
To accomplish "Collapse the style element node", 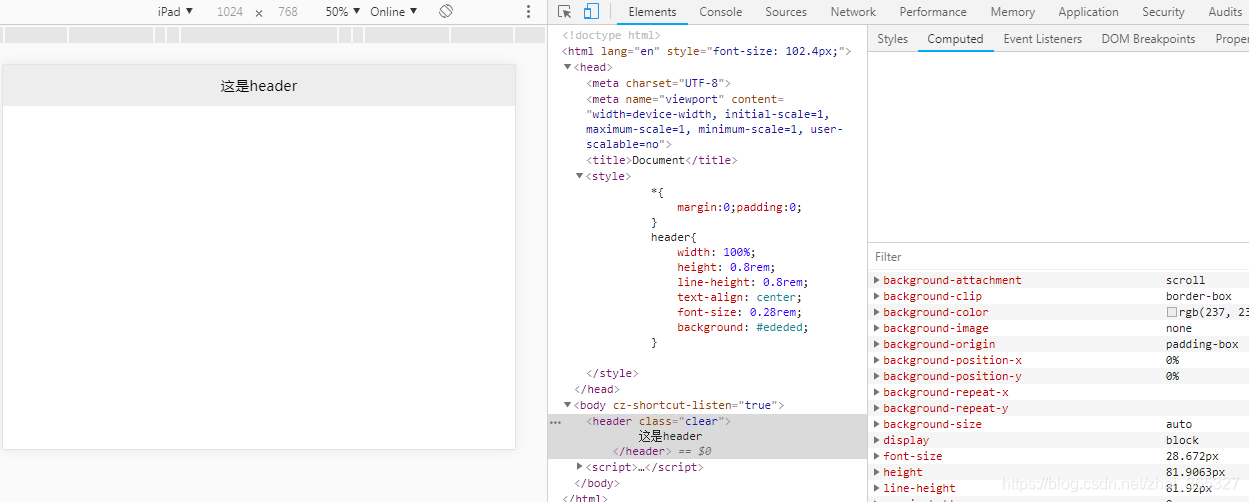I will pyautogui.click(x=580, y=176).
